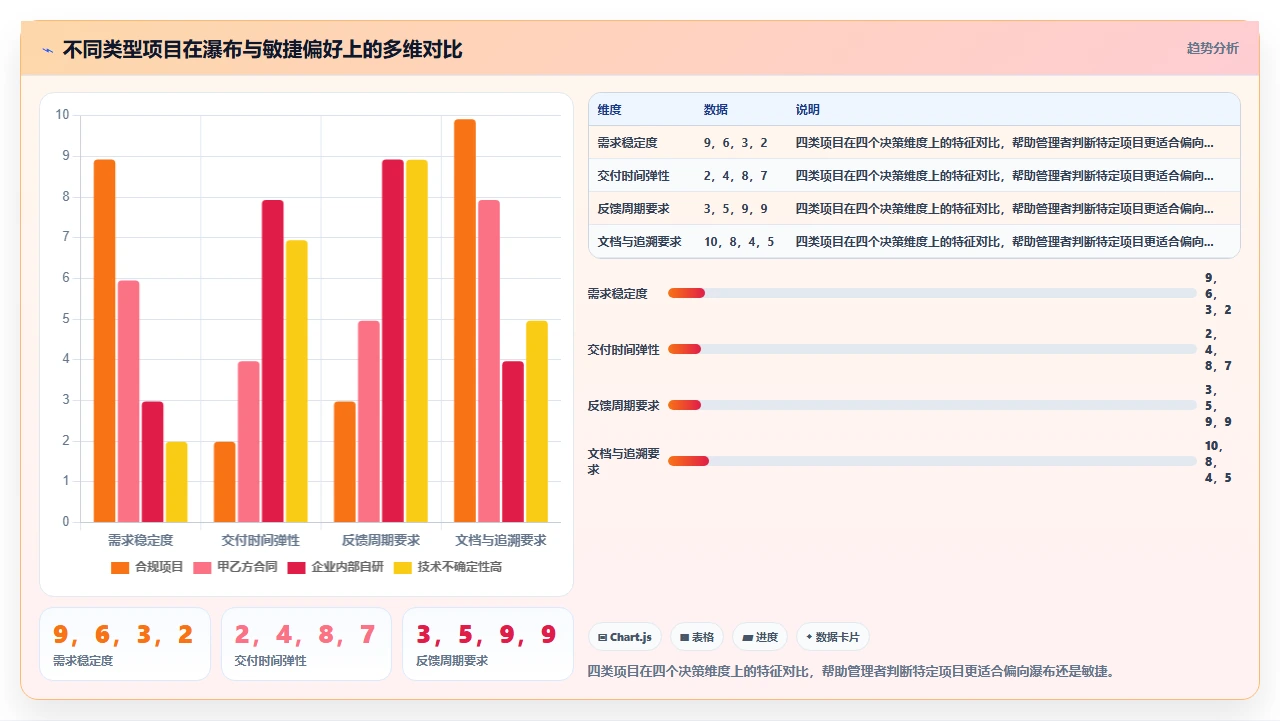Open the 交付时间弹性 data card
1280x721 pixels.
point(306,644)
